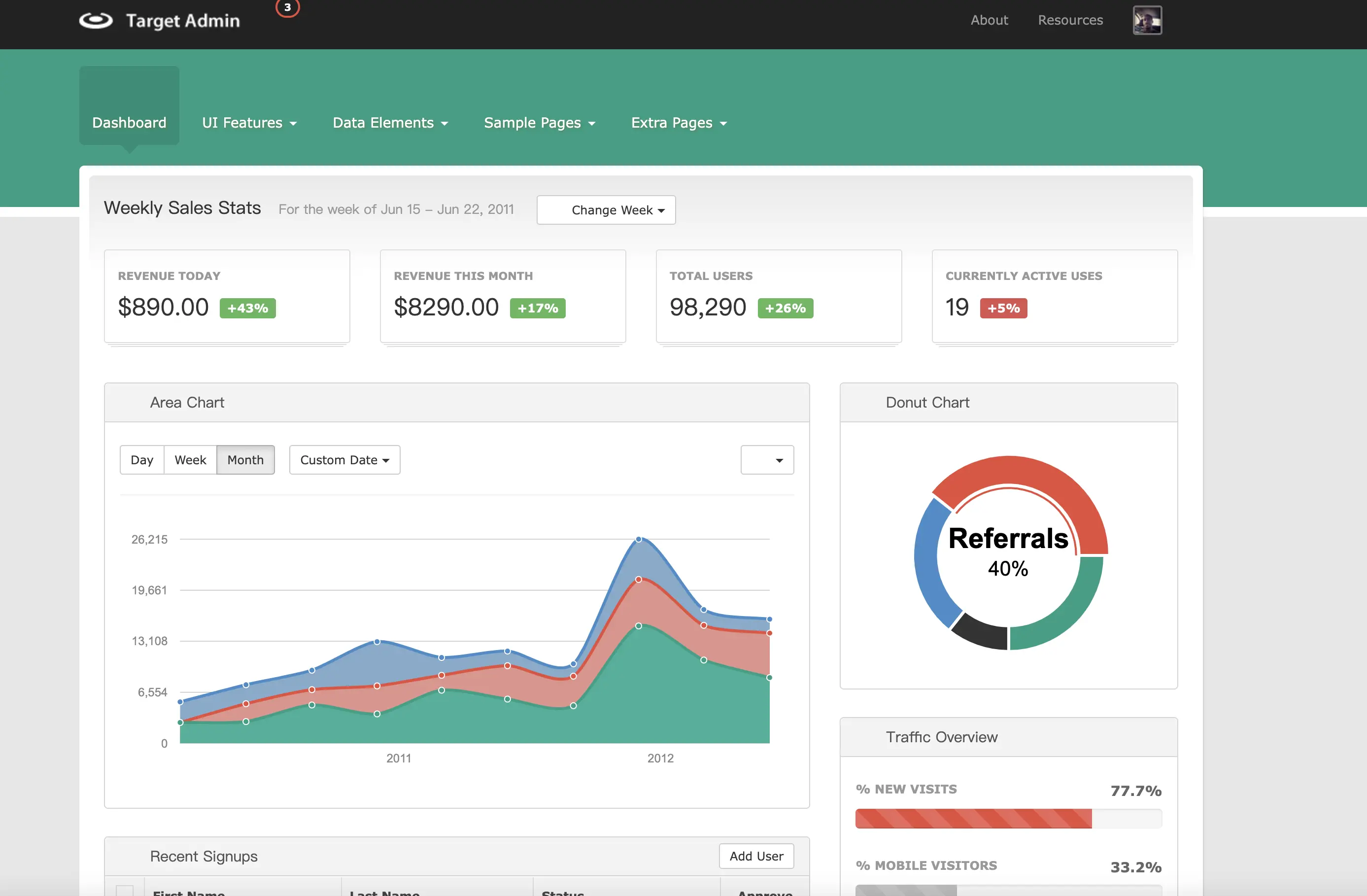
Task: Open the Change Week dropdown
Action: pos(606,209)
